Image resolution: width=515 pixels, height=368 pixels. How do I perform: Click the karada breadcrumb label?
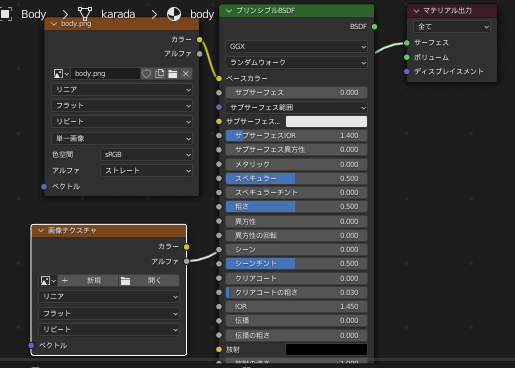pos(118,14)
